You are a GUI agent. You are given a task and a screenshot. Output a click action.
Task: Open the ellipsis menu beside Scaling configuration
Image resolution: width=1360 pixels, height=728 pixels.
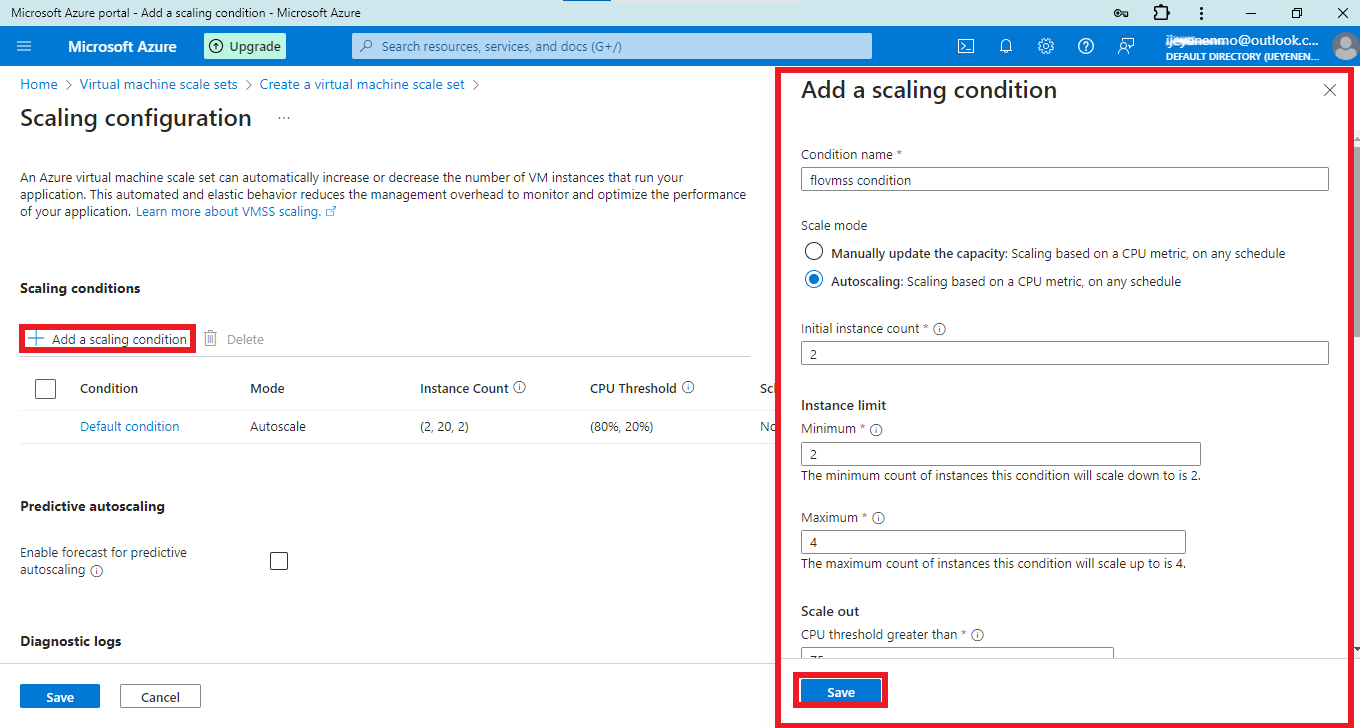tap(284, 118)
